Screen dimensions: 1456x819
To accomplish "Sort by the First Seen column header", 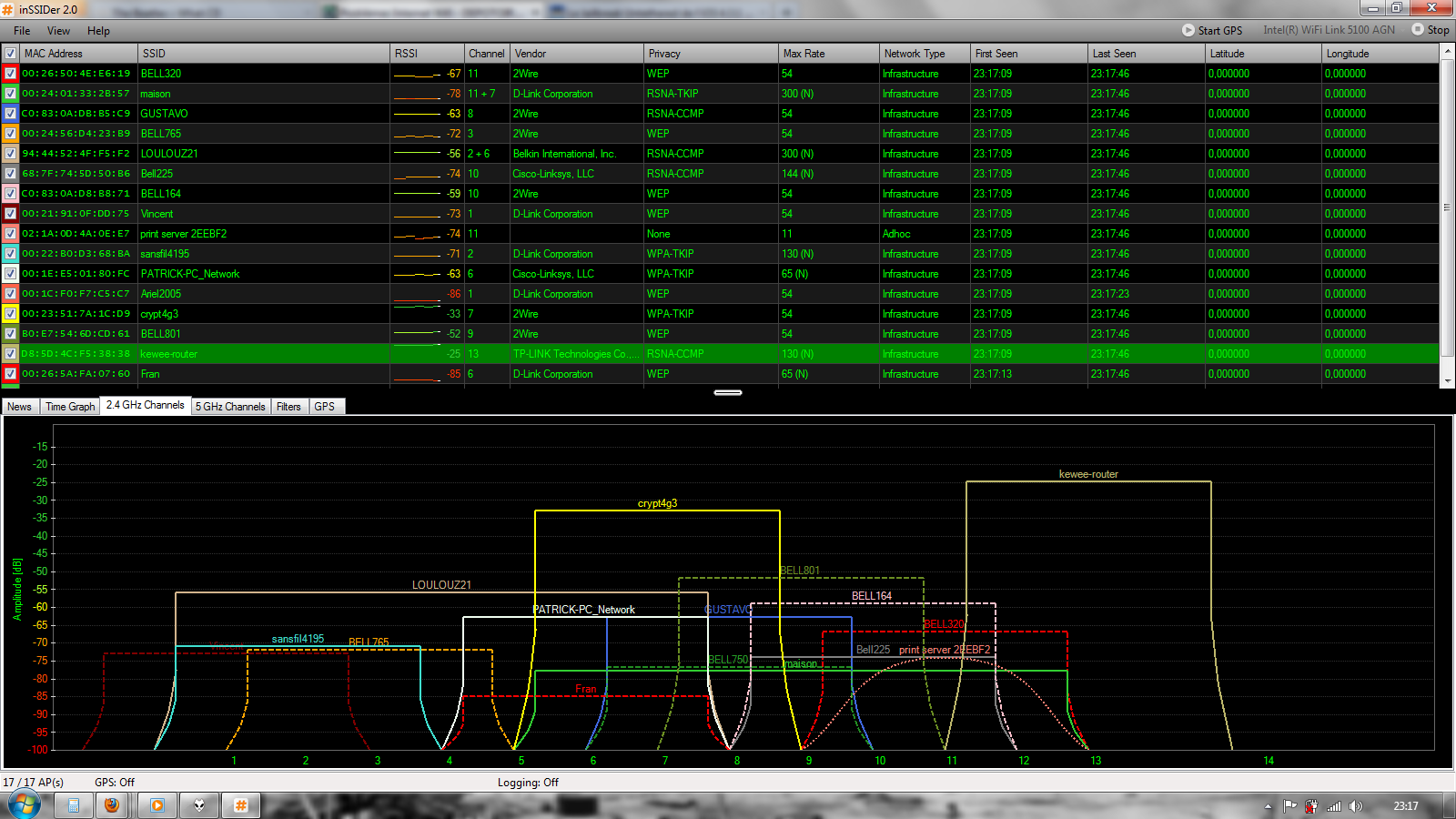I will [1028, 54].
